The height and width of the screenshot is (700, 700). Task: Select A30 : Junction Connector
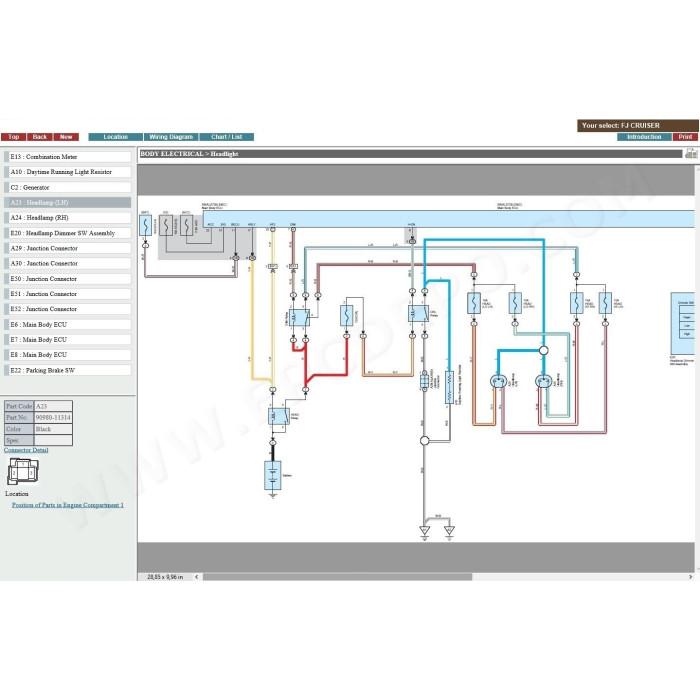(x=67, y=263)
